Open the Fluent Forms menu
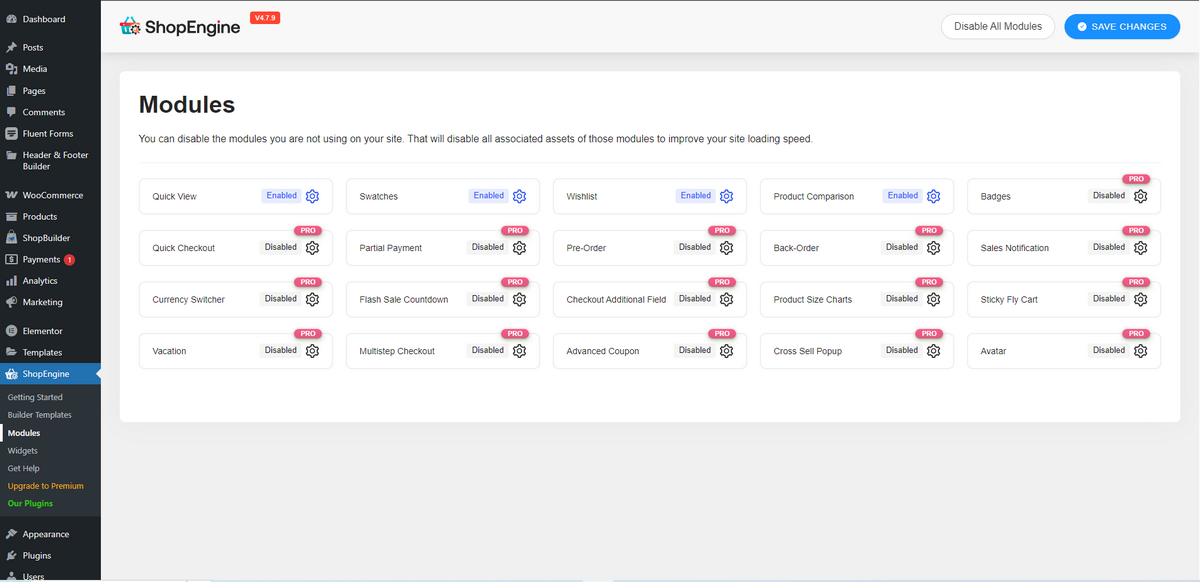The width and height of the screenshot is (1200, 582). [50, 134]
